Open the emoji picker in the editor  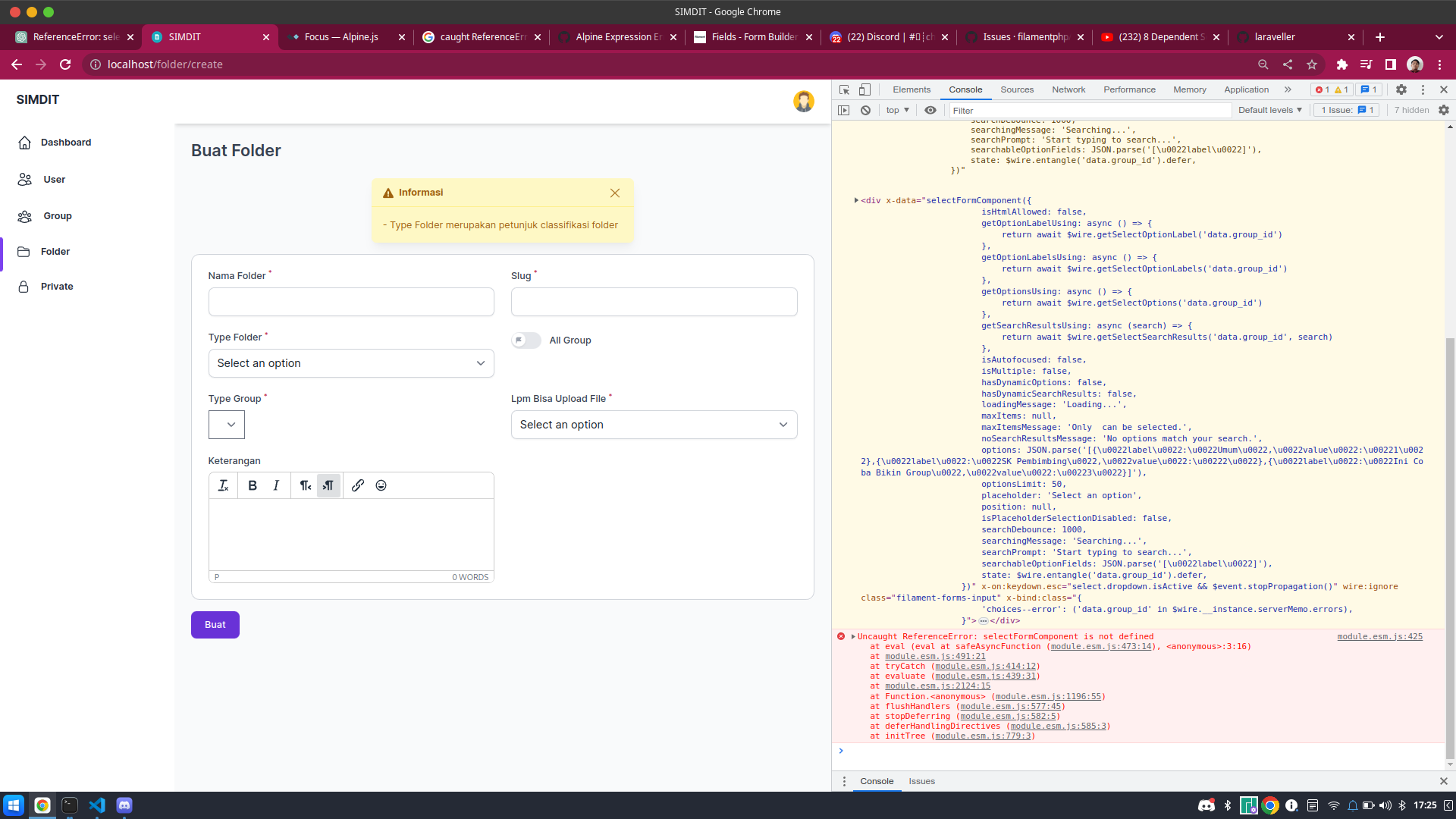381,485
